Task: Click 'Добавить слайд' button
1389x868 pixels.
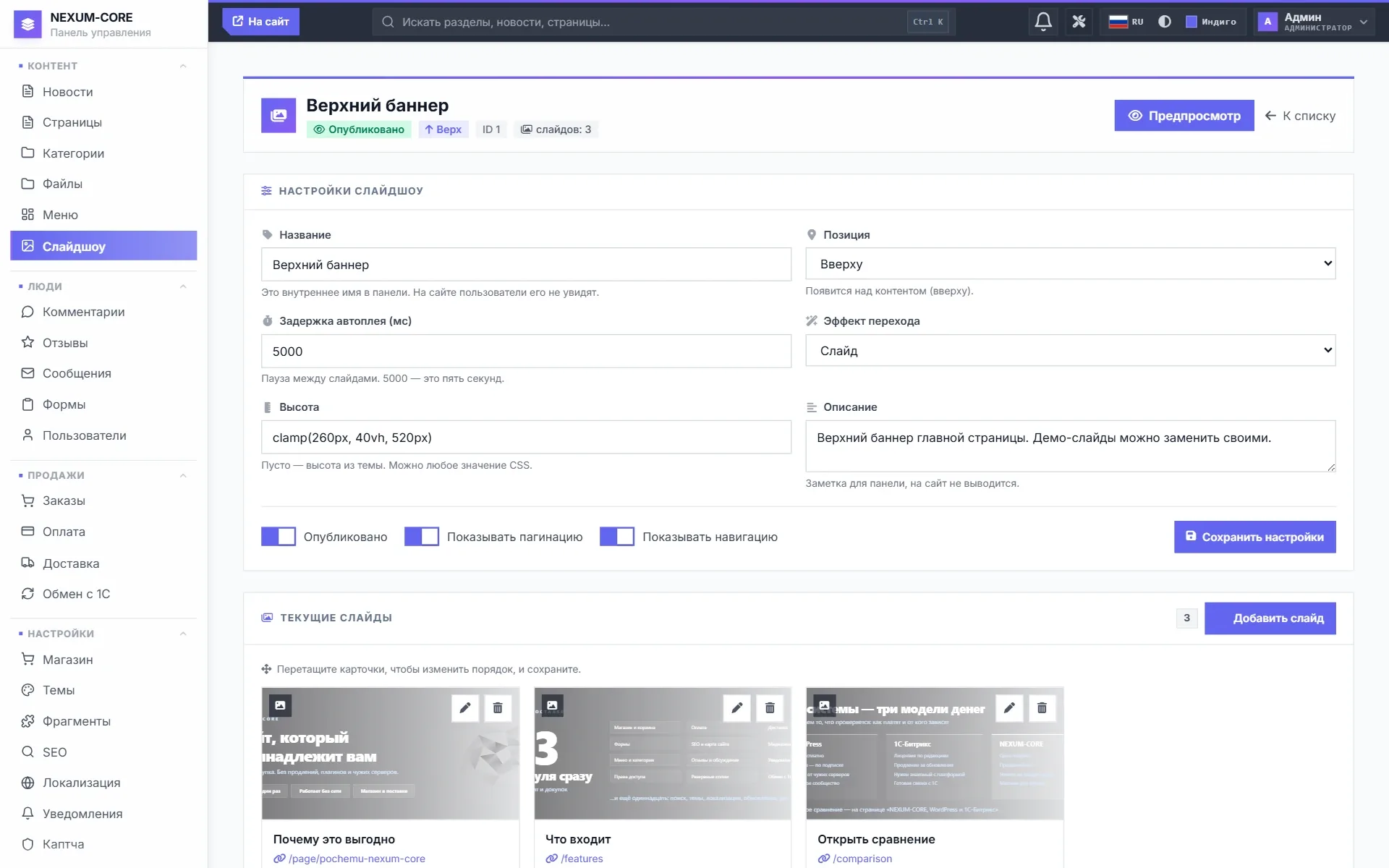Action: 1270,618
